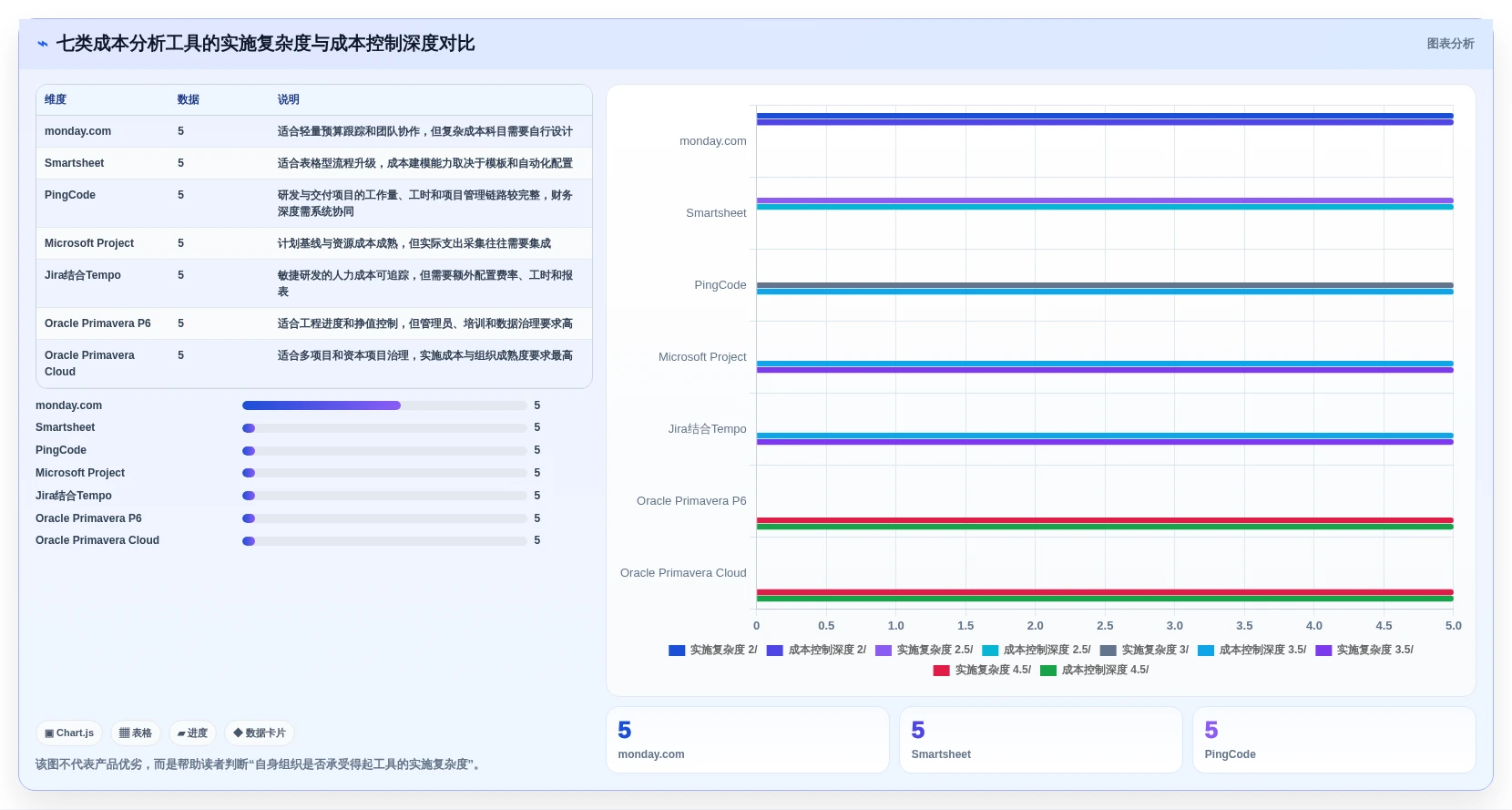Click the PingCode progress bar

tap(384, 451)
